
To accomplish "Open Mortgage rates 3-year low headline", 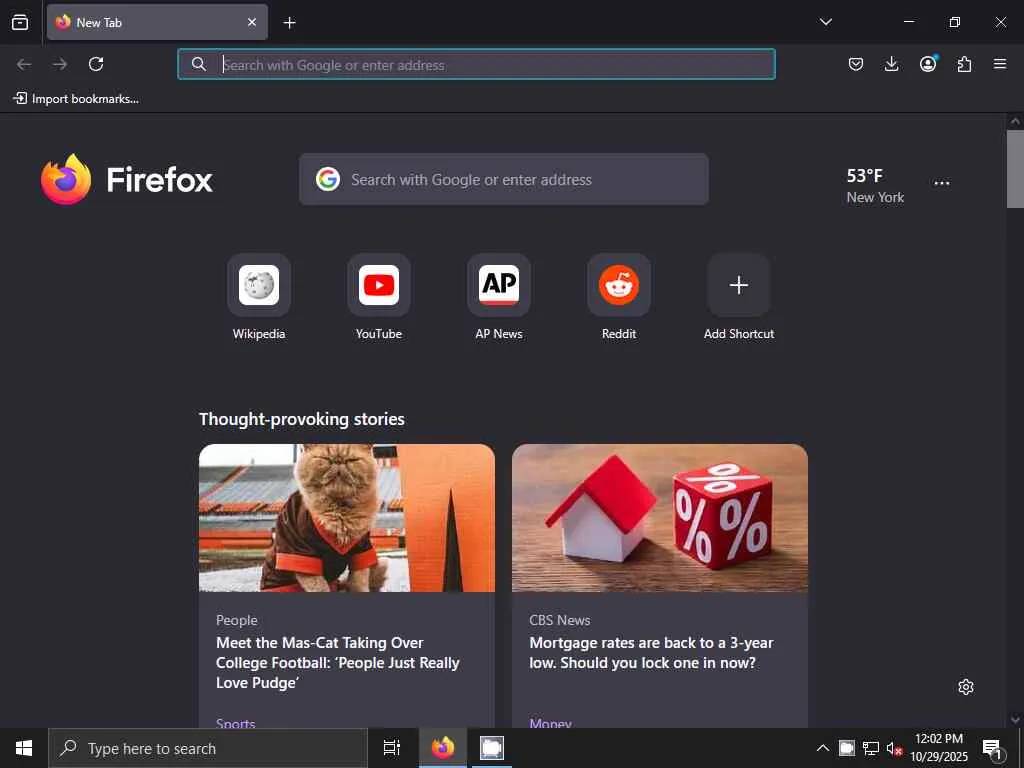I will (651, 652).
